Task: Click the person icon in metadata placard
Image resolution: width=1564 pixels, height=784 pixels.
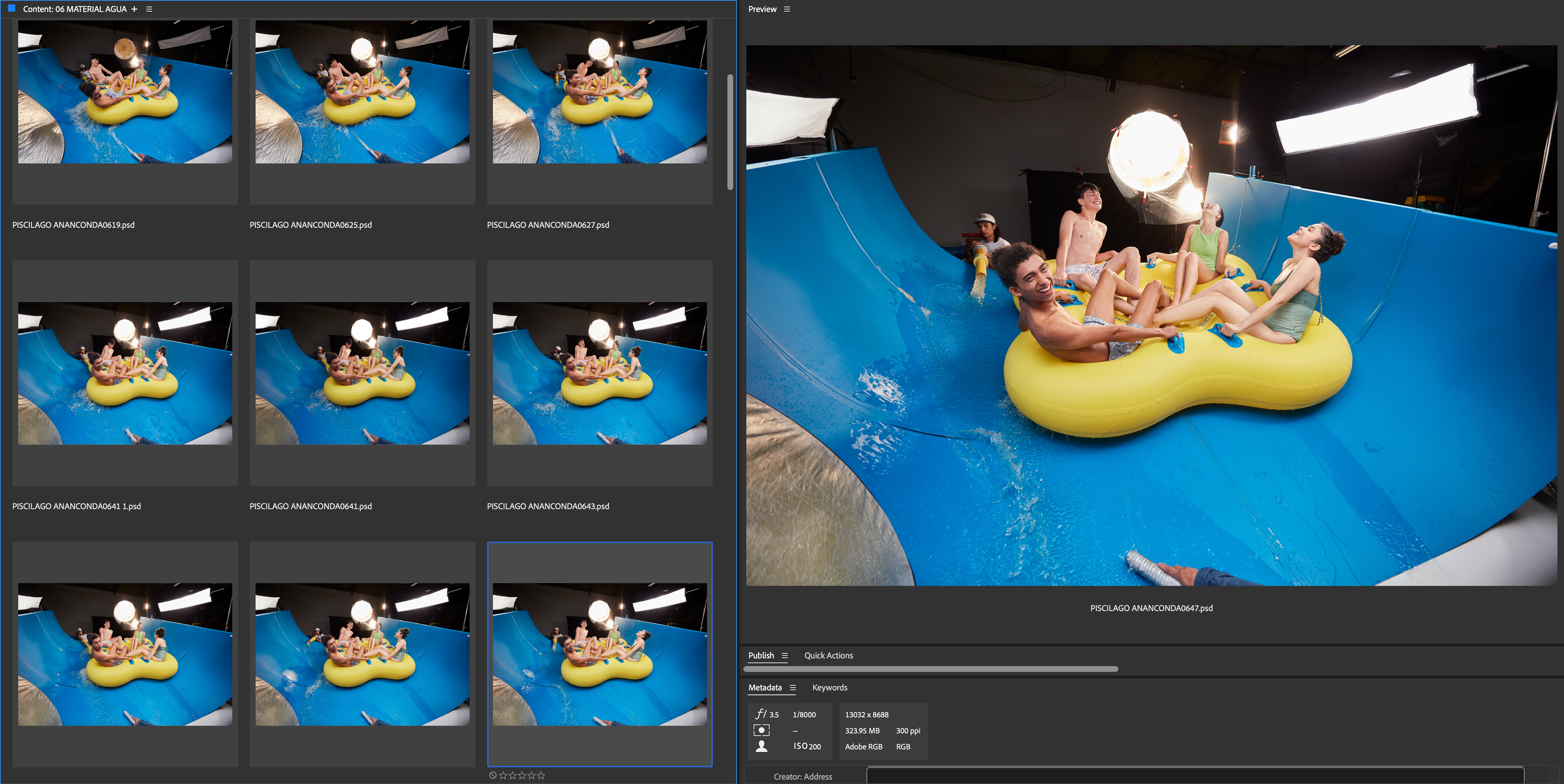Action: pyautogui.click(x=761, y=747)
